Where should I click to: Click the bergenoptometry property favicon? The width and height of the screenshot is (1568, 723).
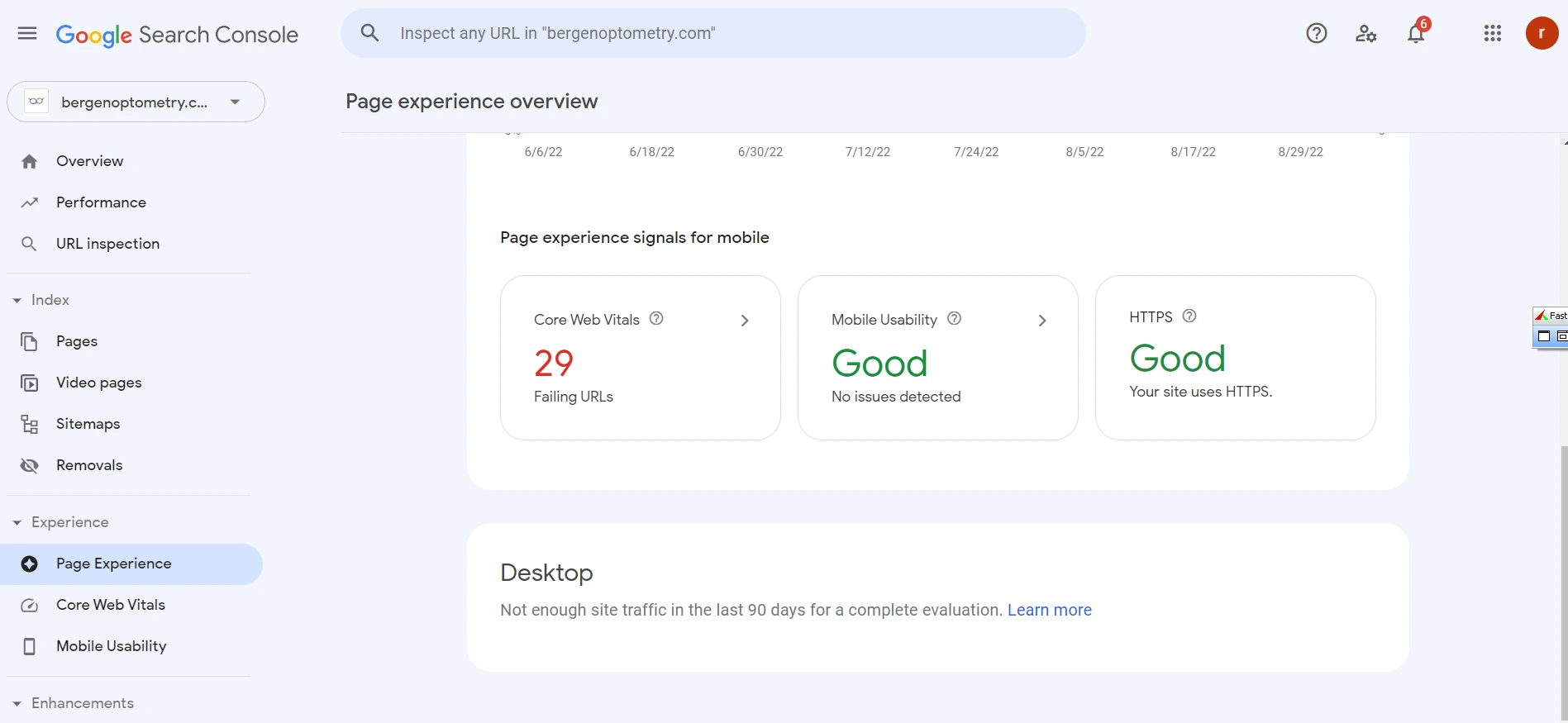[x=36, y=102]
